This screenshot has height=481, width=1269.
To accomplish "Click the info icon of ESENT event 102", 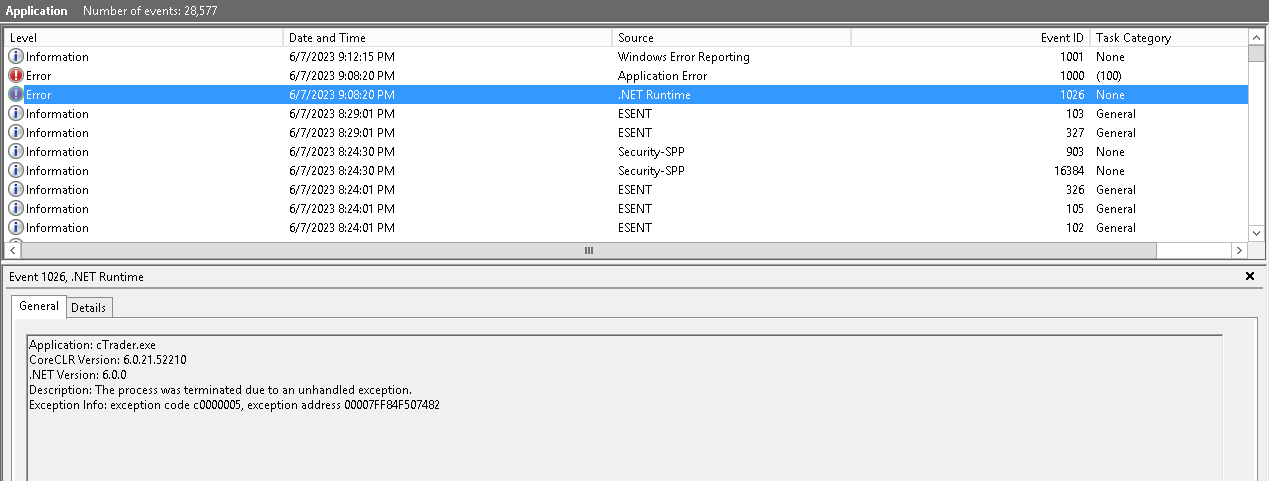I will [x=16, y=228].
